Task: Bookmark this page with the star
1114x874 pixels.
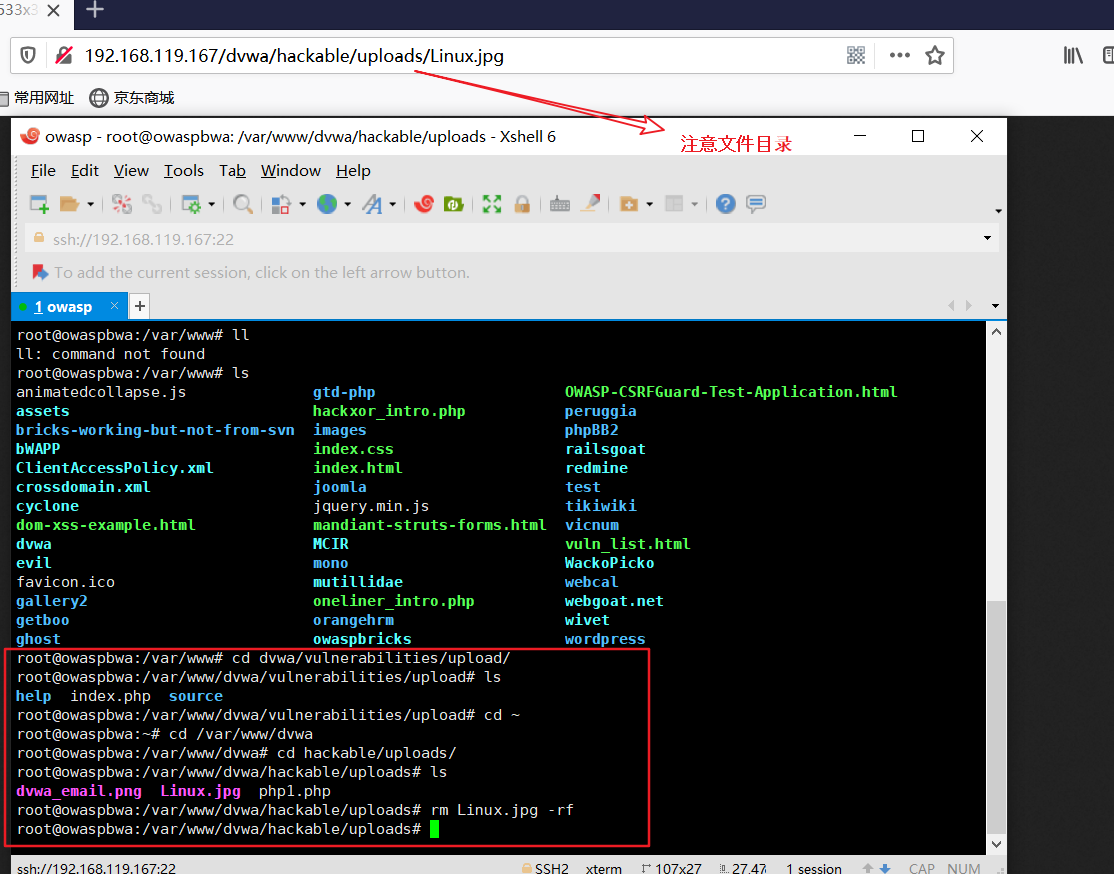Action: click(x=935, y=55)
